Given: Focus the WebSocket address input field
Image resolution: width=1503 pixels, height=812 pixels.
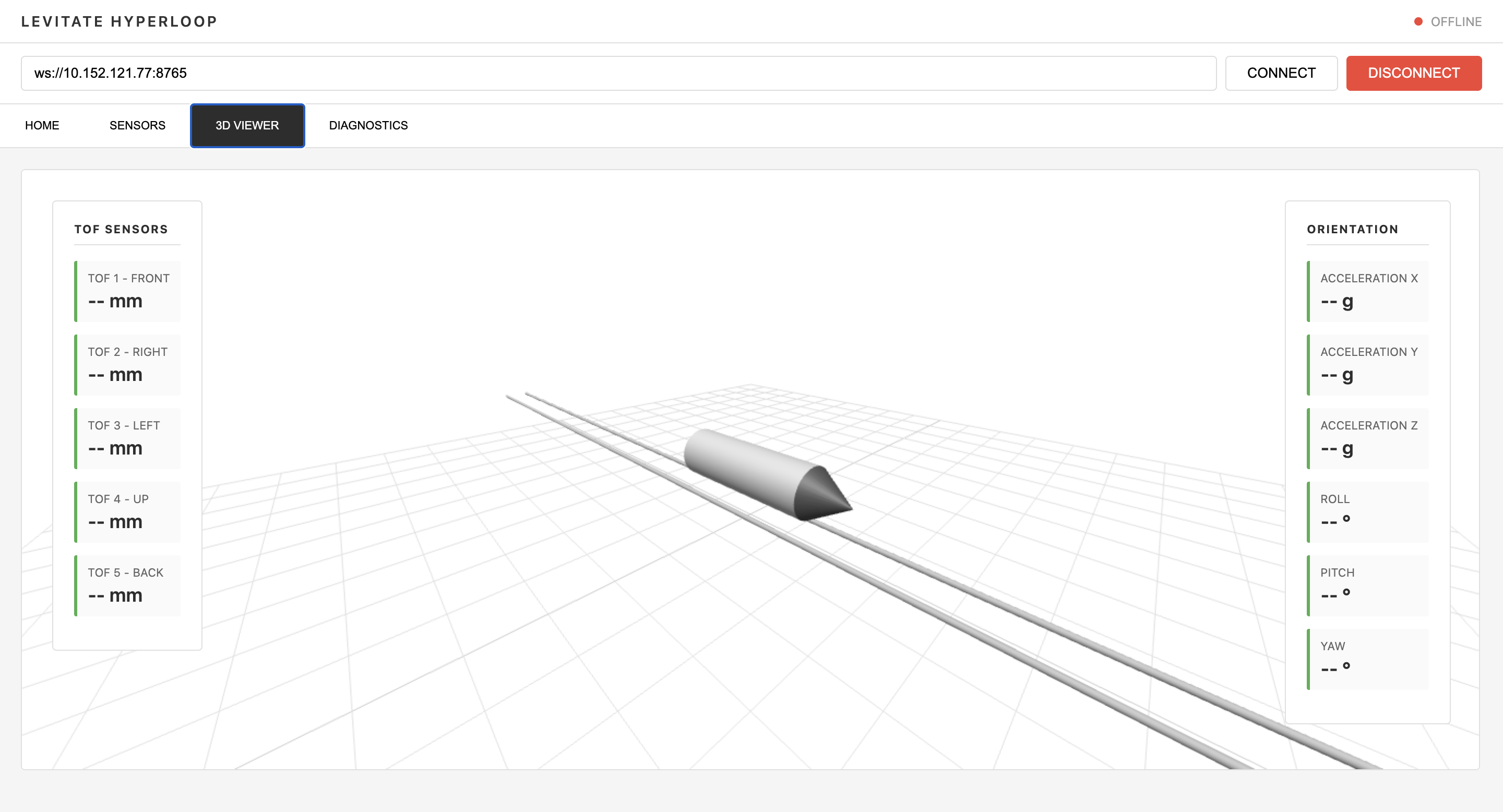Looking at the screenshot, I should click(x=618, y=73).
